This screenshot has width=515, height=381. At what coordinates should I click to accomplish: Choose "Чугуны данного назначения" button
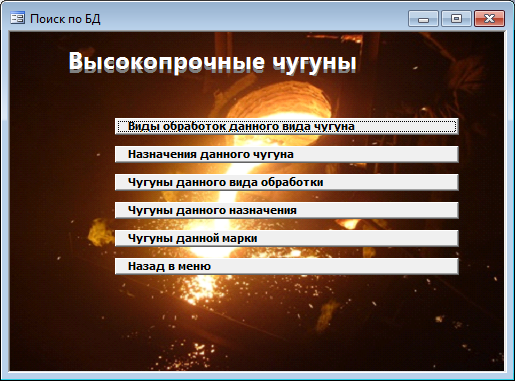click(x=287, y=210)
